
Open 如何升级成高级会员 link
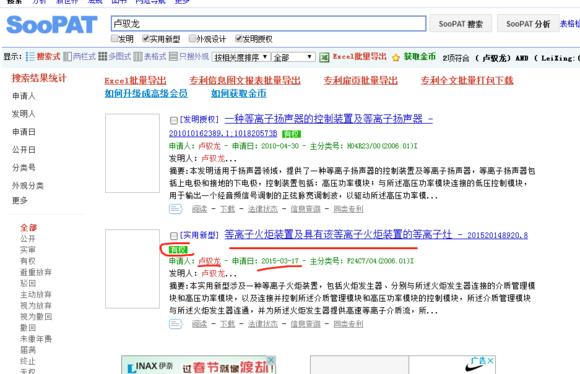(146, 93)
